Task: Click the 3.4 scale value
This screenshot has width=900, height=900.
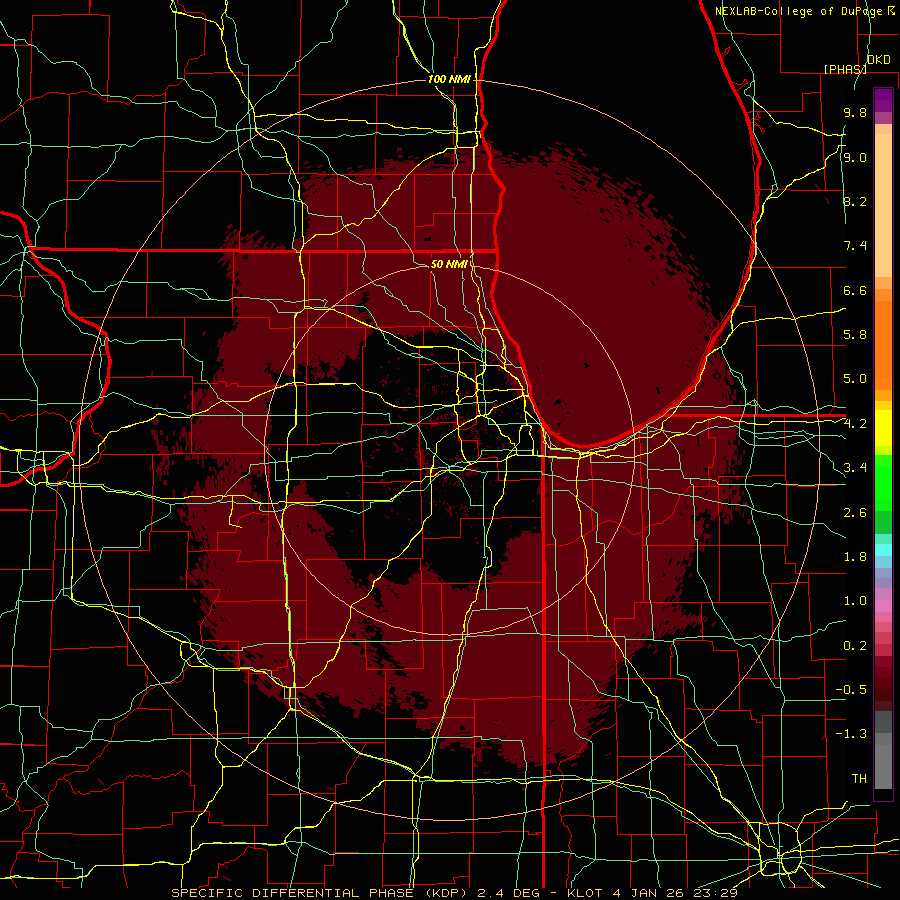Action: [855, 468]
